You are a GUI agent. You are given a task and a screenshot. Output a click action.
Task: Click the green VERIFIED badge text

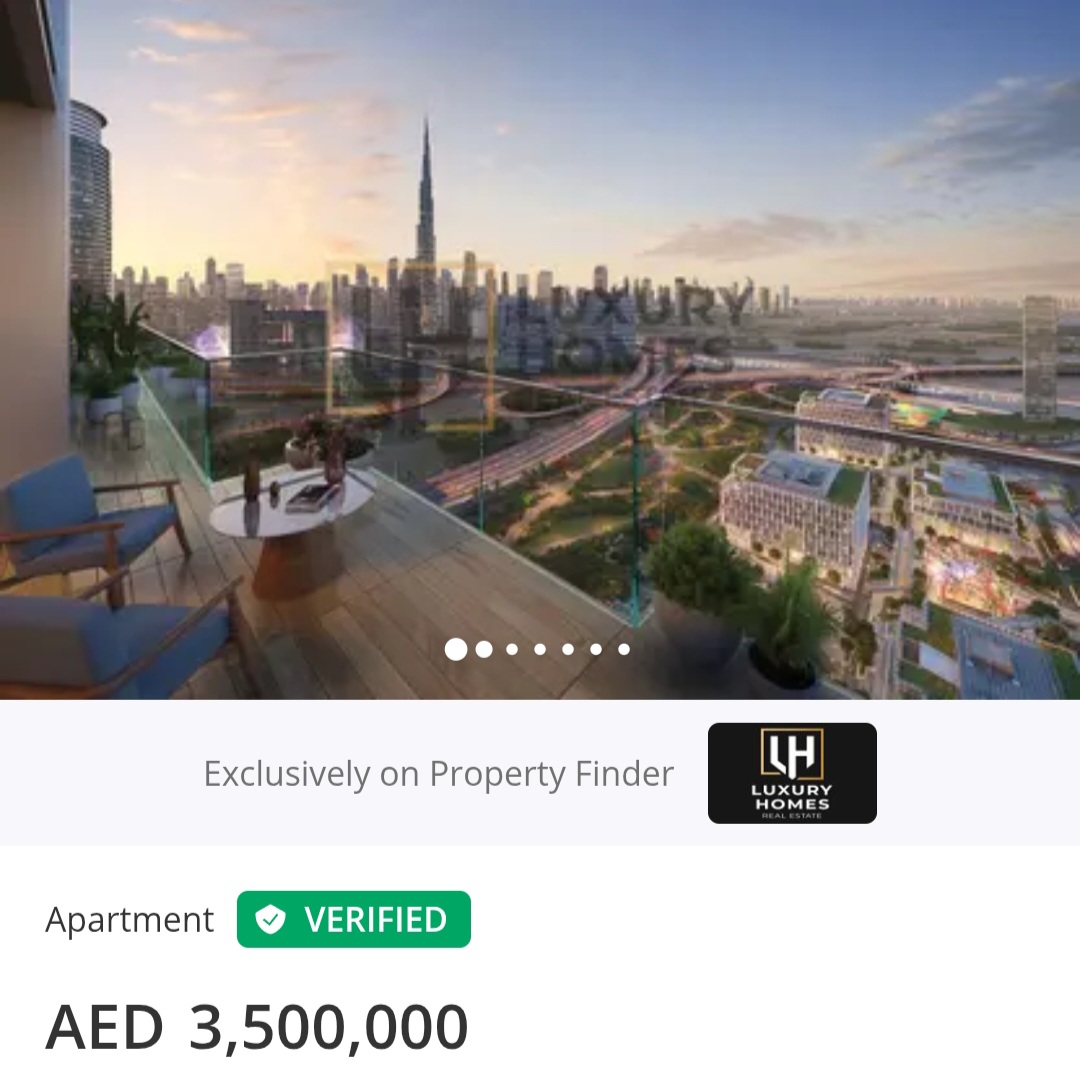pos(375,920)
